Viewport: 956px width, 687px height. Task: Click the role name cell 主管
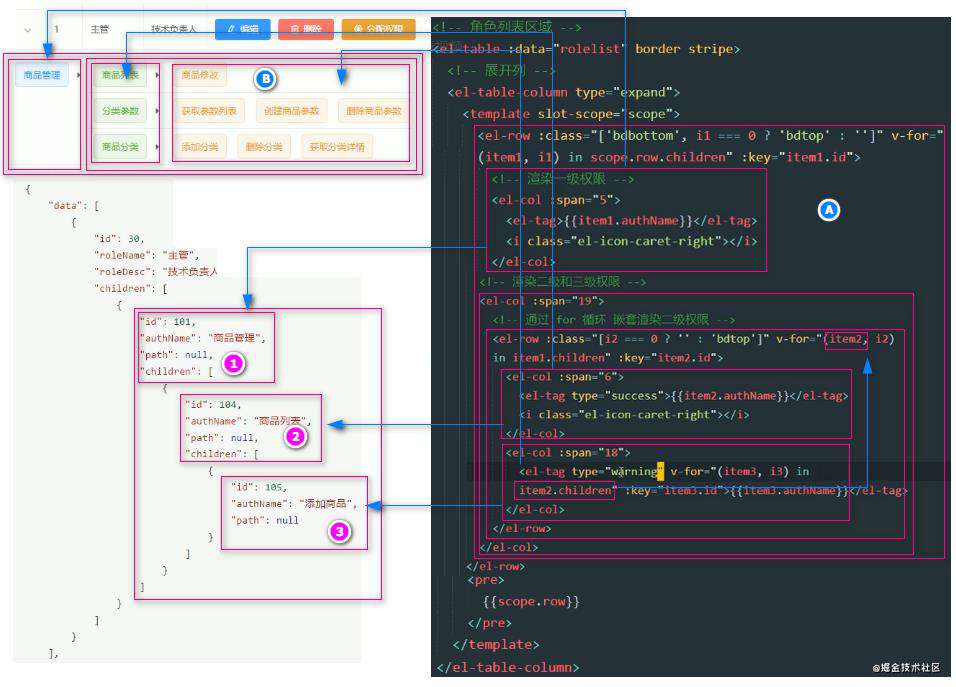click(99, 29)
